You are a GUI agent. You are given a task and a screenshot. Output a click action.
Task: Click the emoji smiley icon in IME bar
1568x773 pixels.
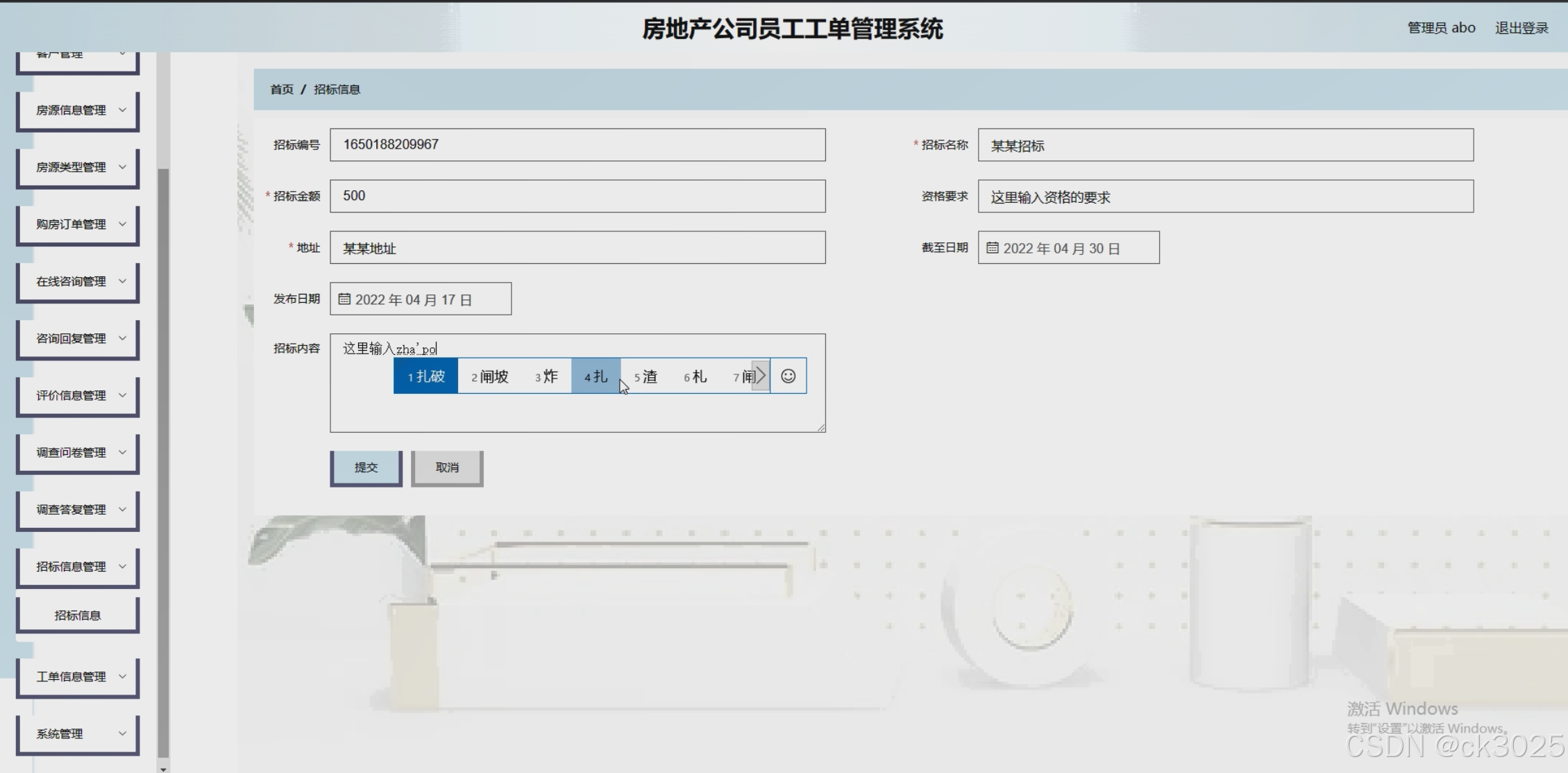point(788,376)
